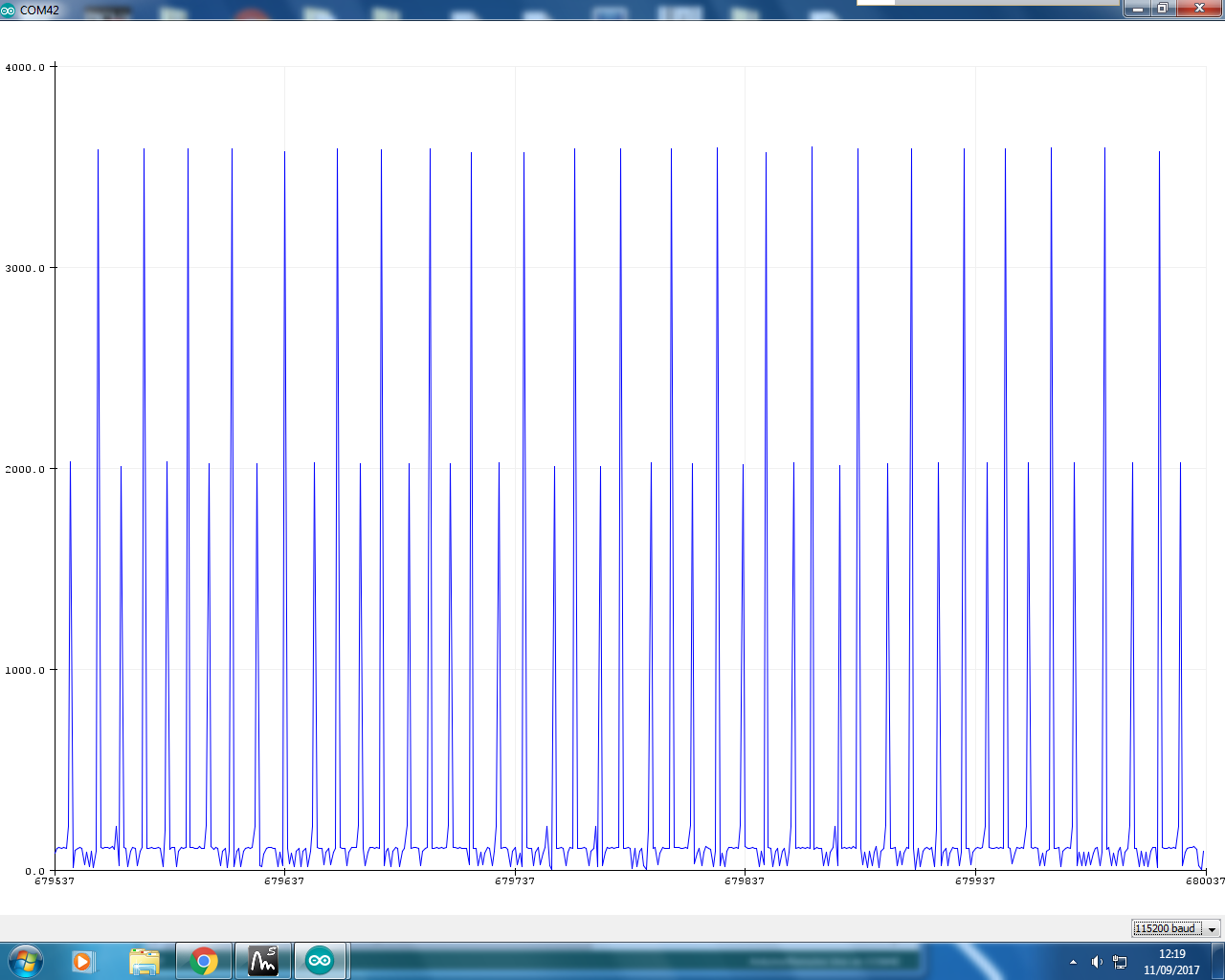Show hidden system tray icons

tap(1073, 962)
